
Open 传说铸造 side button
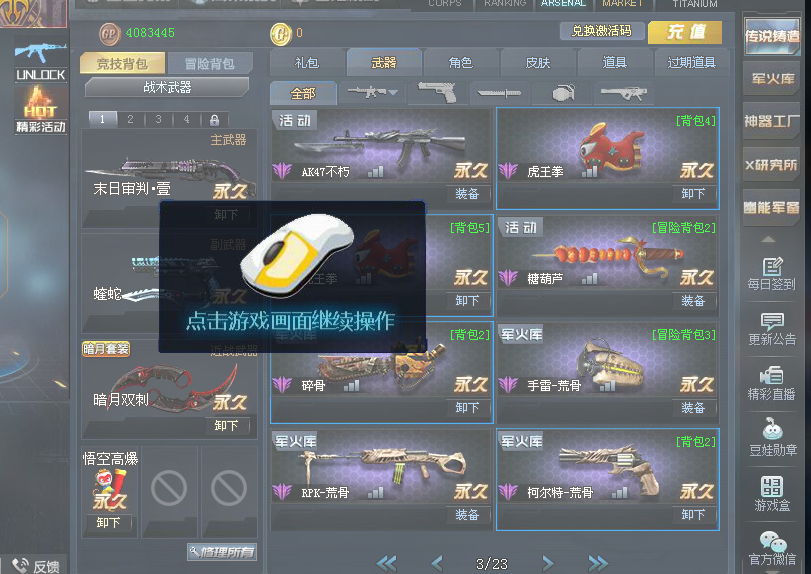(x=772, y=36)
